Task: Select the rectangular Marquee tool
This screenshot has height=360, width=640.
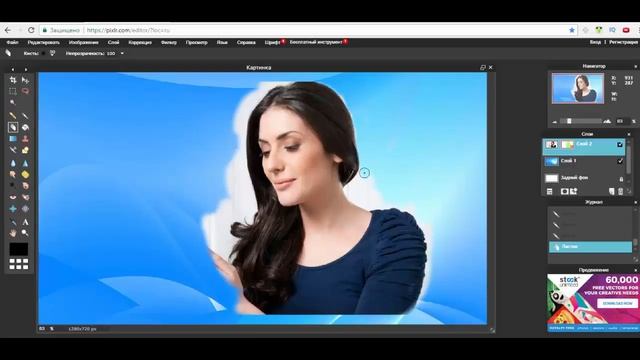Action: coord(13,91)
